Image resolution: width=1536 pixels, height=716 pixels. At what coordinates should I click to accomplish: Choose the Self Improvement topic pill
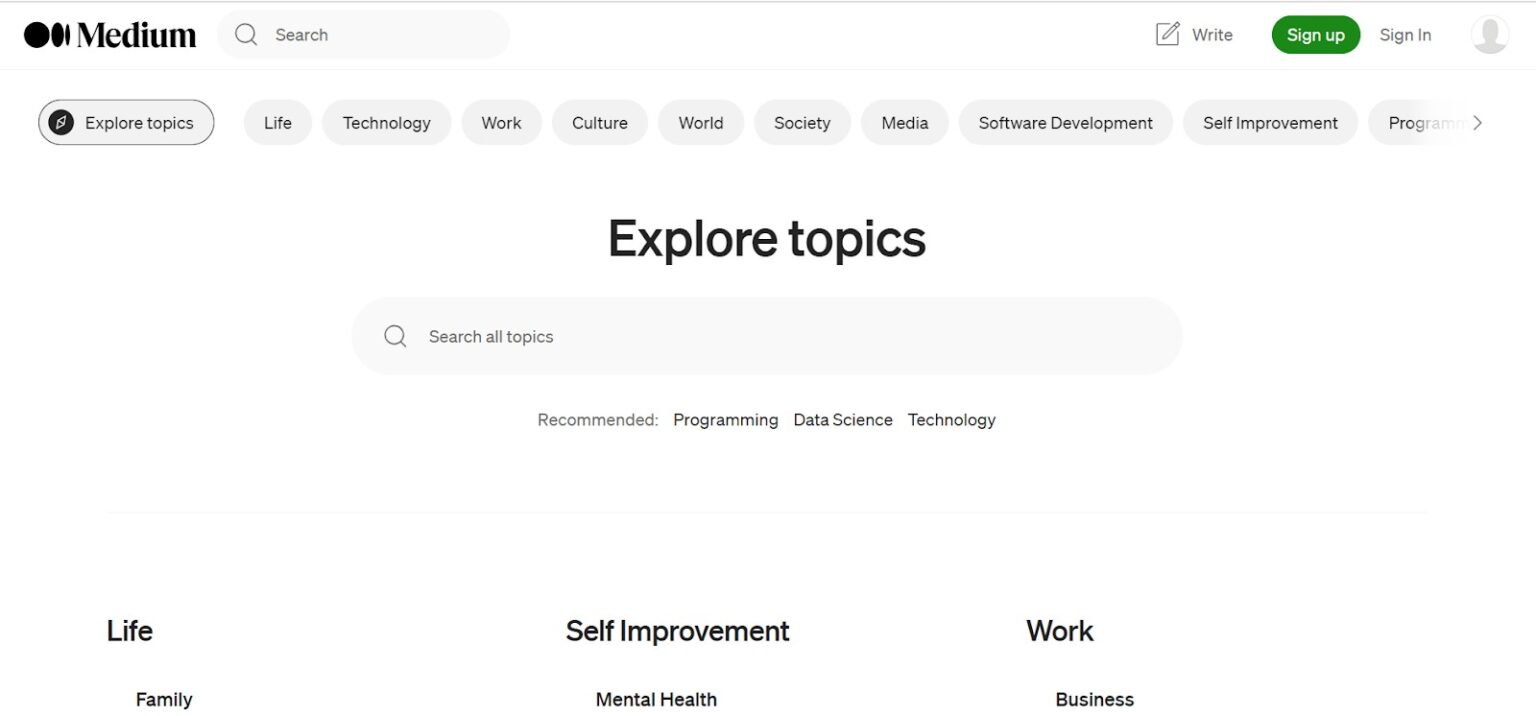pyautogui.click(x=1270, y=123)
